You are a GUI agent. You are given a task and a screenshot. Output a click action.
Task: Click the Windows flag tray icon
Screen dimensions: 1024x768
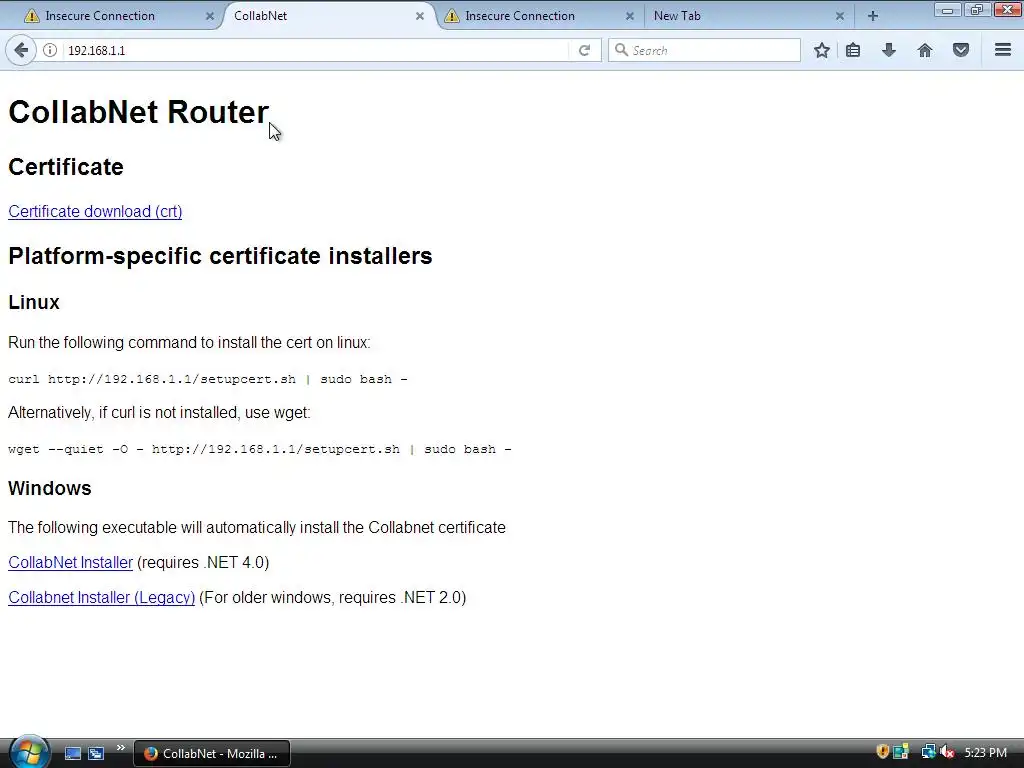coord(901,752)
